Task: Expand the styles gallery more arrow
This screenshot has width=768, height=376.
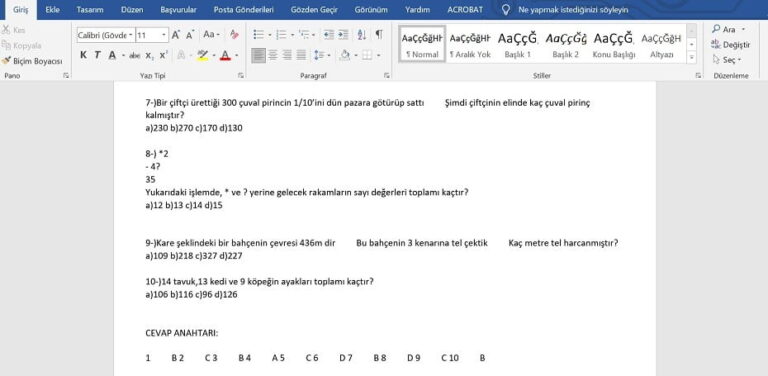Action: point(691,57)
